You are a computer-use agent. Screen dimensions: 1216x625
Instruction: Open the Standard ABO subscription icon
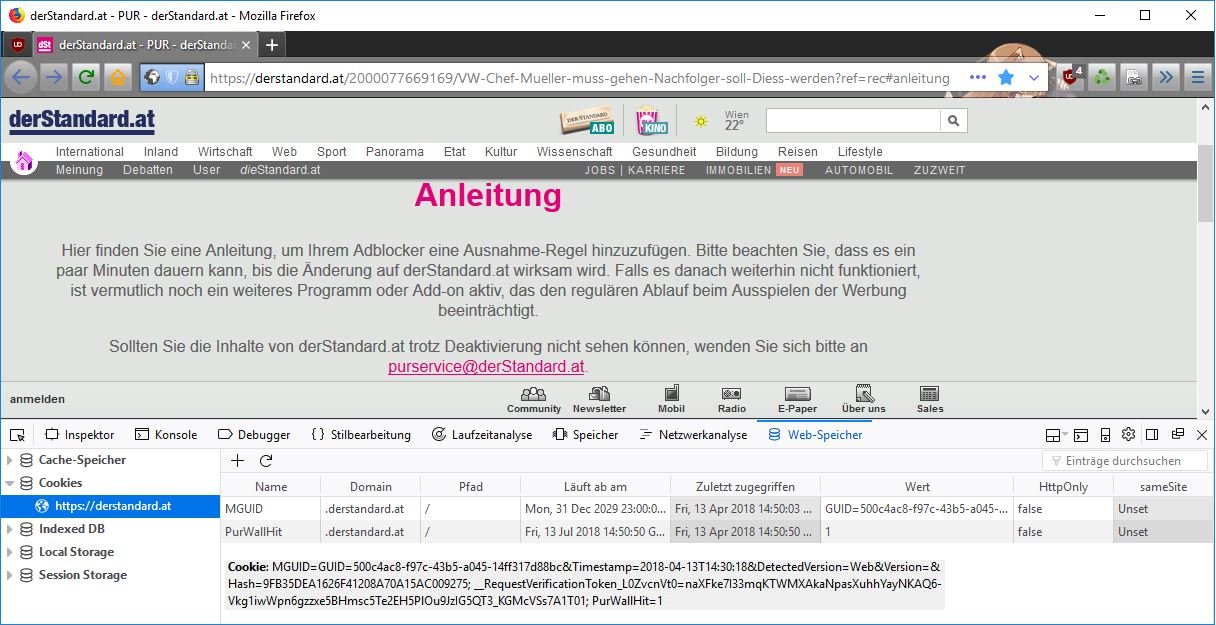click(586, 121)
